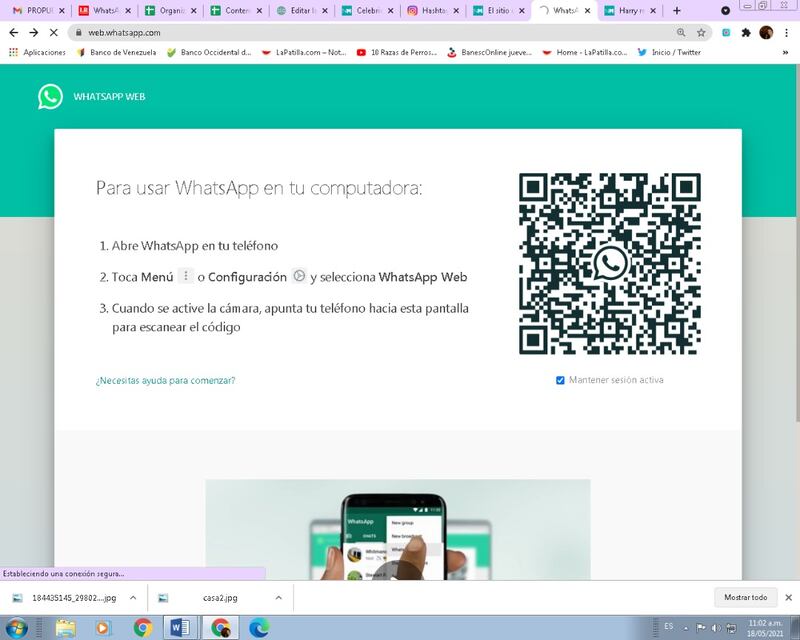Image resolution: width=800 pixels, height=640 pixels.
Task: Go forward to the next page
Action: coord(34,33)
